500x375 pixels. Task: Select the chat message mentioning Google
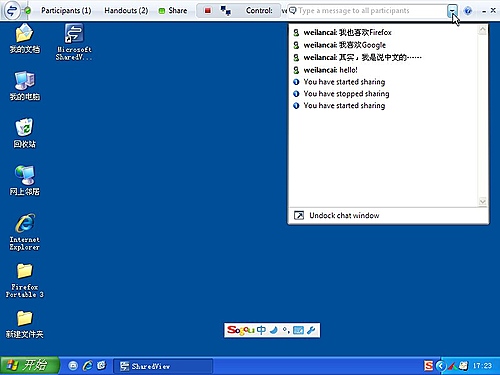[339, 45]
